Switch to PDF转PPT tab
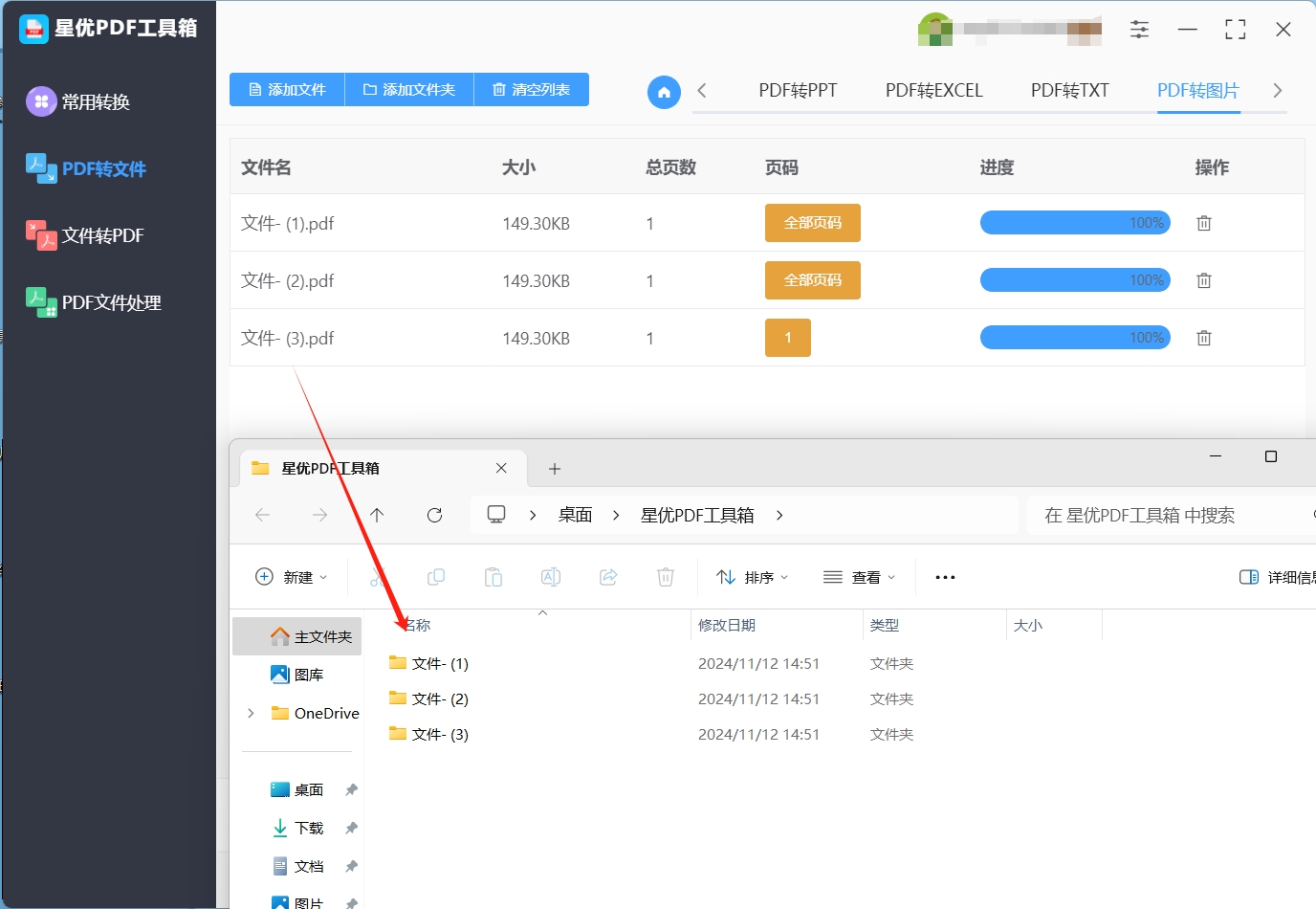Screen dimensions: 1316x909 798,91
